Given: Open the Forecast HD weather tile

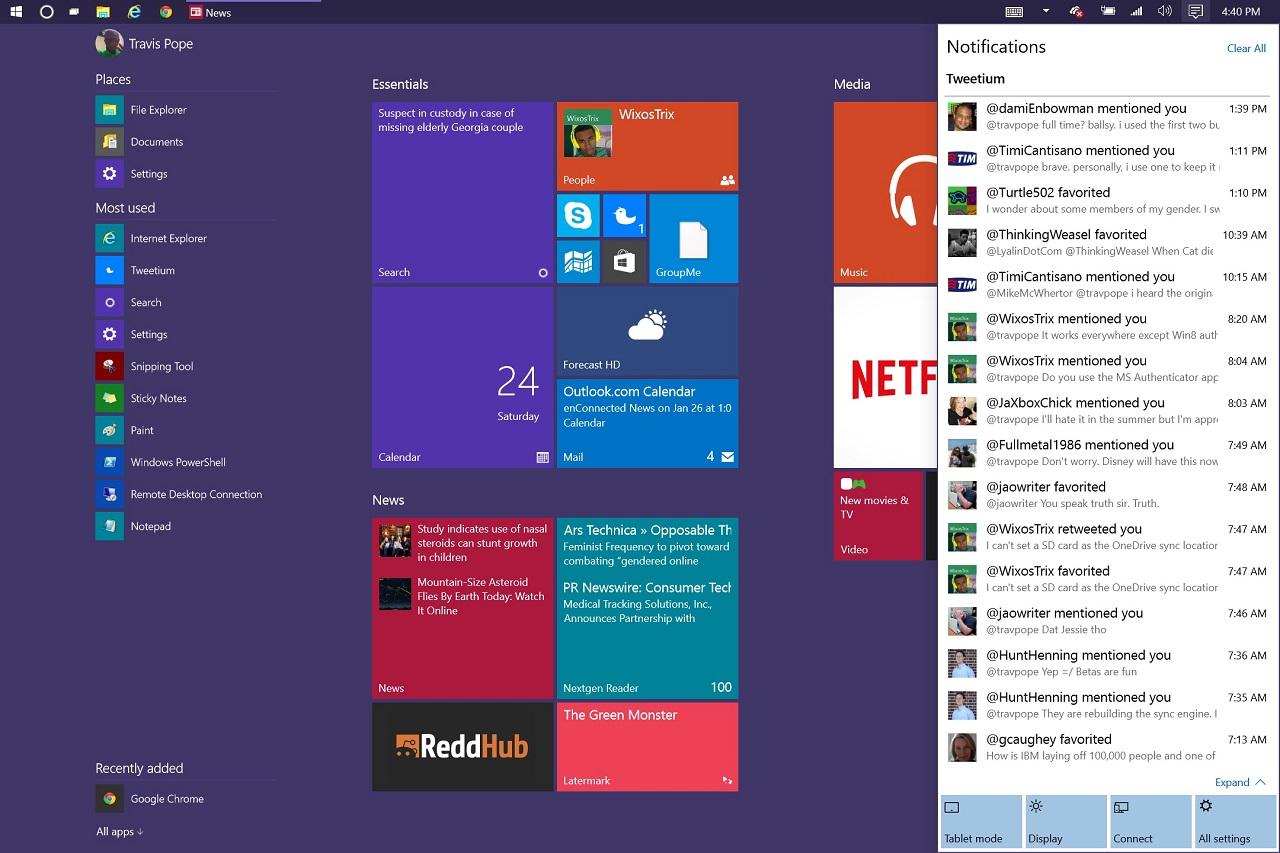Looking at the screenshot, I should click(647, 331).
